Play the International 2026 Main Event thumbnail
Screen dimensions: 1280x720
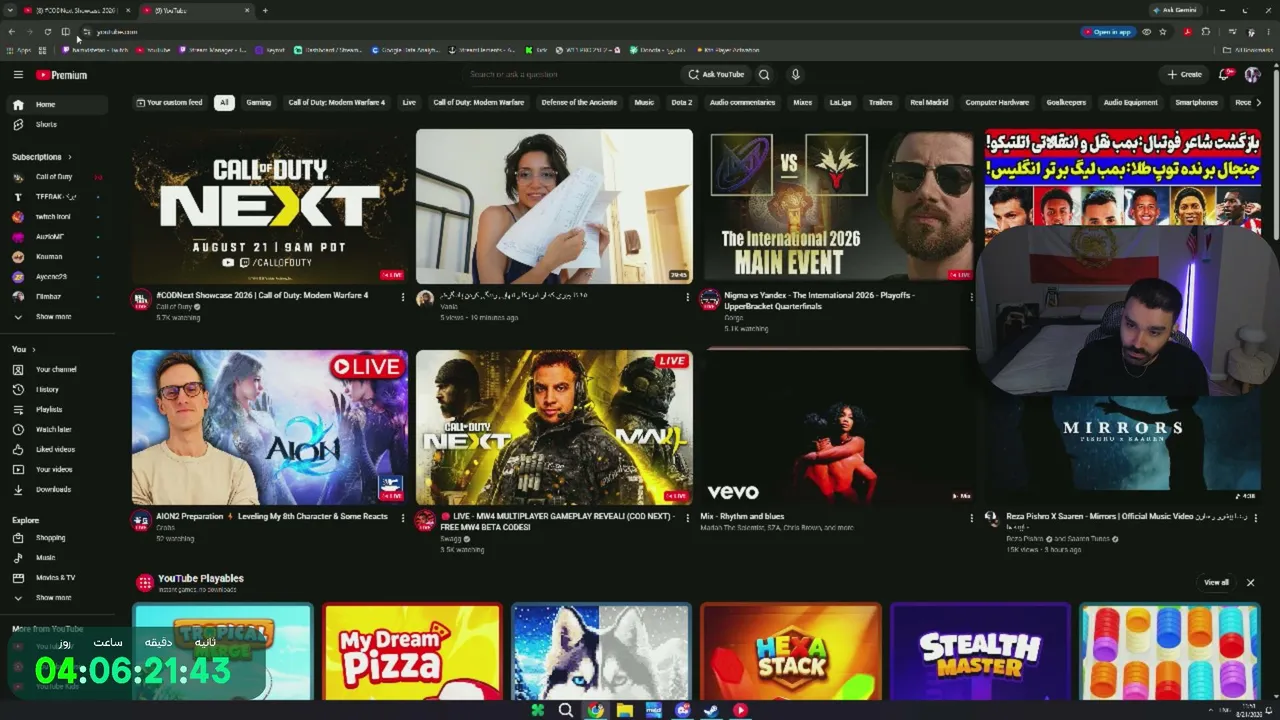pos(838,206)
